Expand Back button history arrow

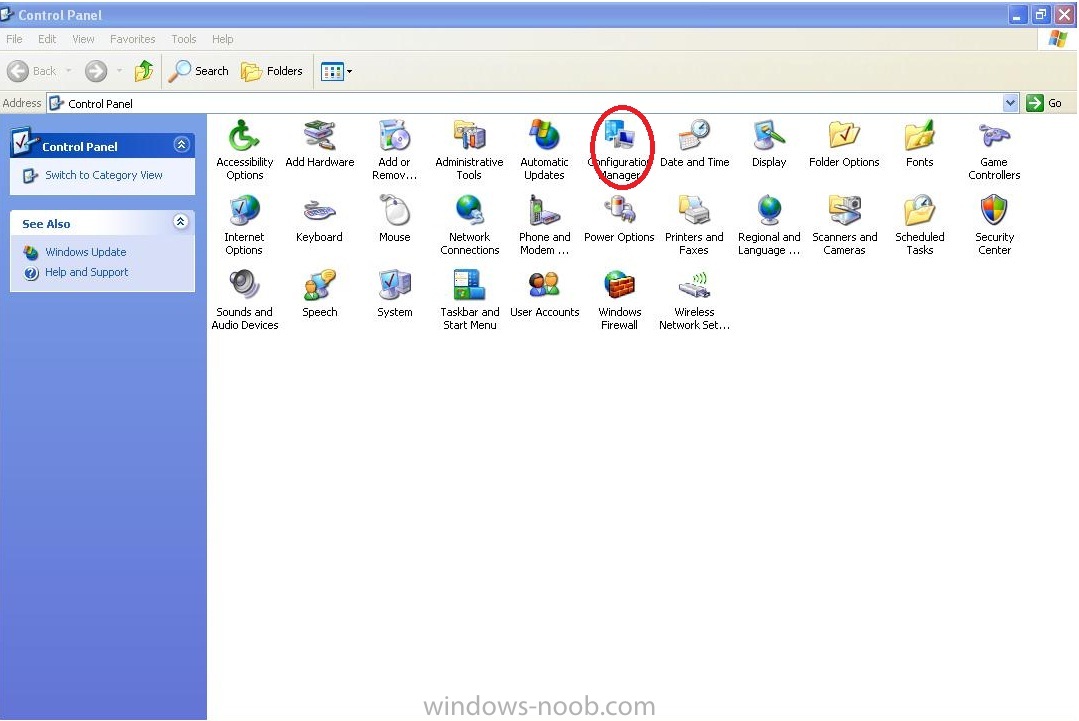tap(68, 71)
